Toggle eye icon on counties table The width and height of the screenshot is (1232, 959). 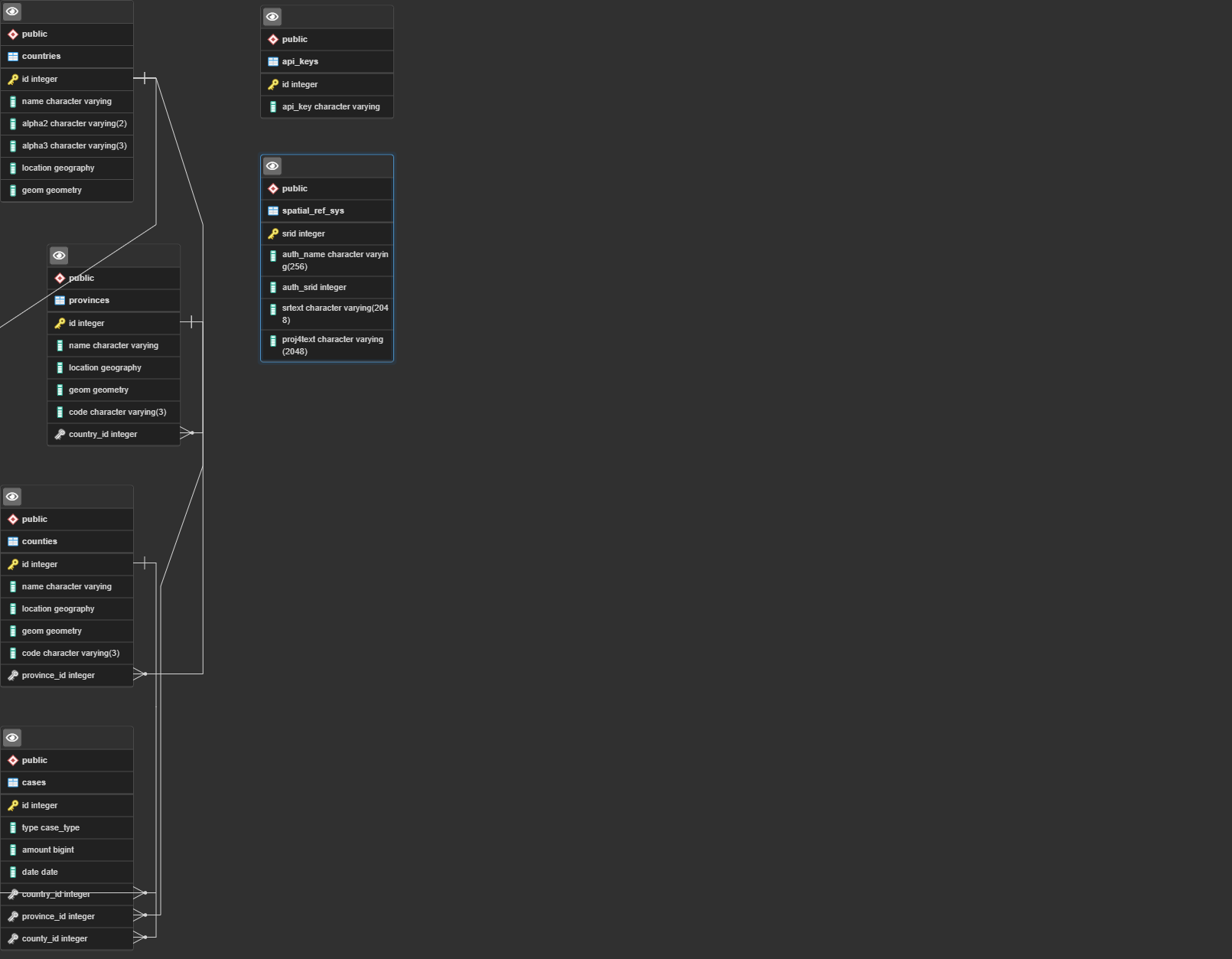(12, 497)
